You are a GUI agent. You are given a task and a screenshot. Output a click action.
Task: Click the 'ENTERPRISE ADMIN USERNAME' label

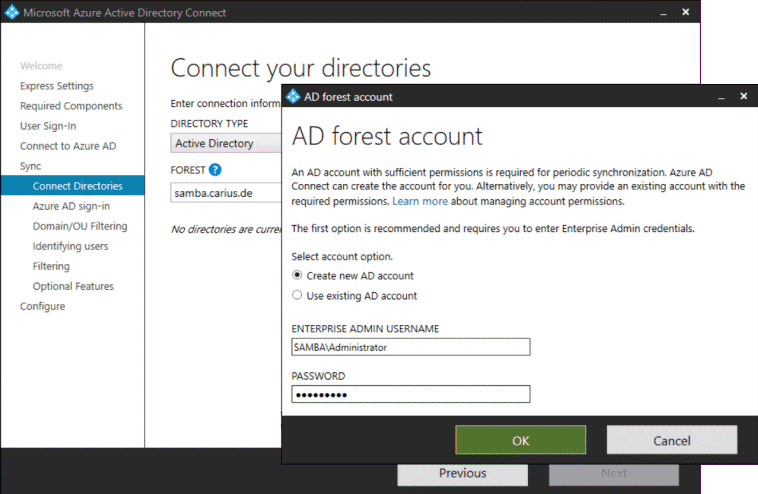pos(365,329)
